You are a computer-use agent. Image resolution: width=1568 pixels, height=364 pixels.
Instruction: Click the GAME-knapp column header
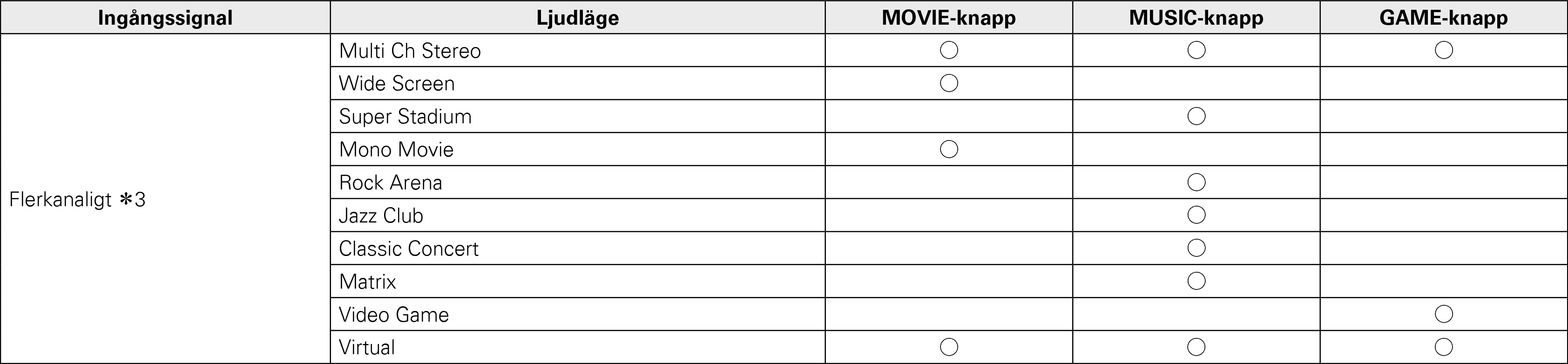[x=1443, y=18]
